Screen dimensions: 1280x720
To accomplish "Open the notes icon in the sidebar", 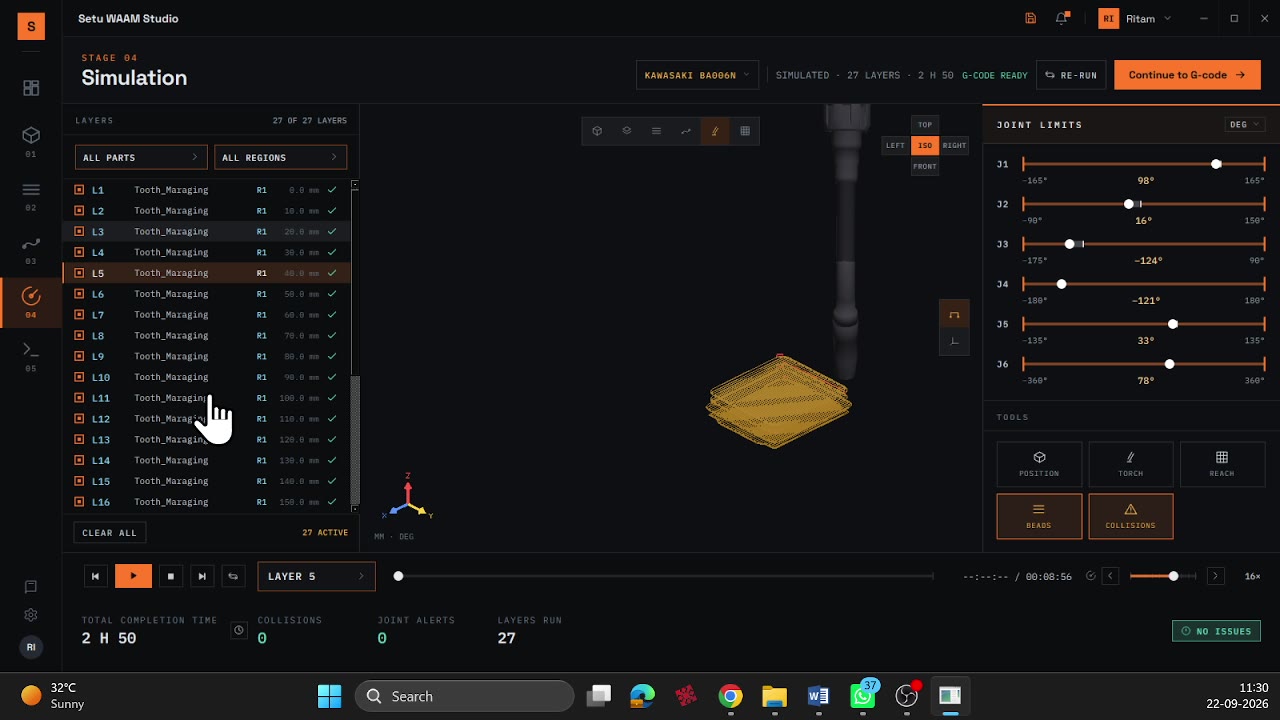I will (31, 587).
